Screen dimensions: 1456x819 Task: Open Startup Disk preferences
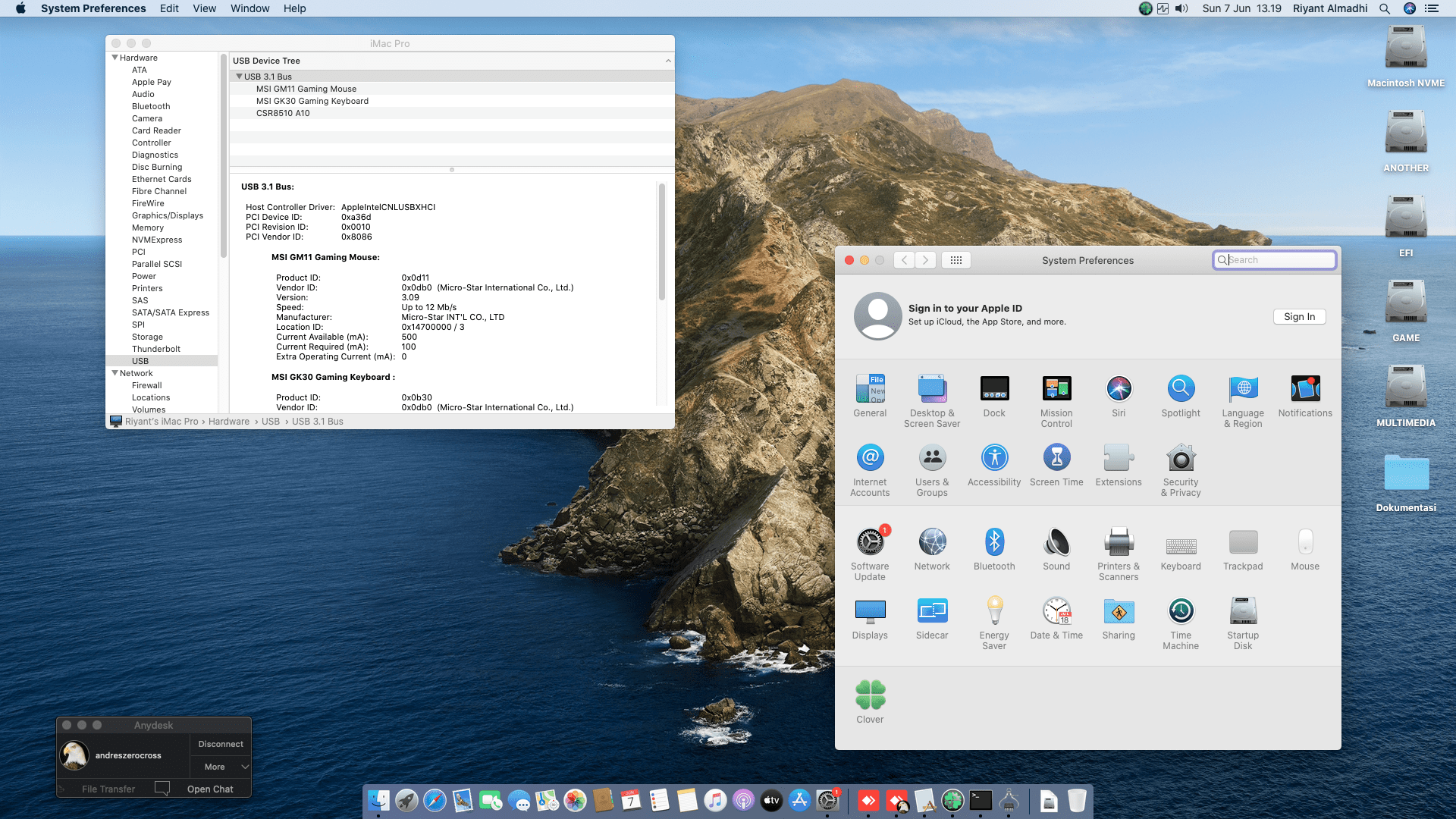pos(1243,623)
